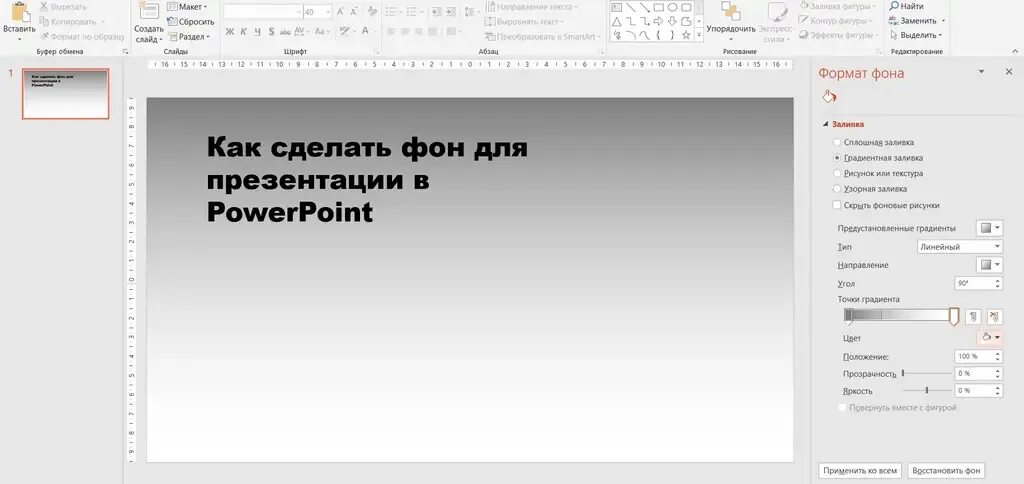Select the right arrow shape in gallery
The width and height of the screenshot is (1024, 484).
pyautogui.click(x=659, y=22)
